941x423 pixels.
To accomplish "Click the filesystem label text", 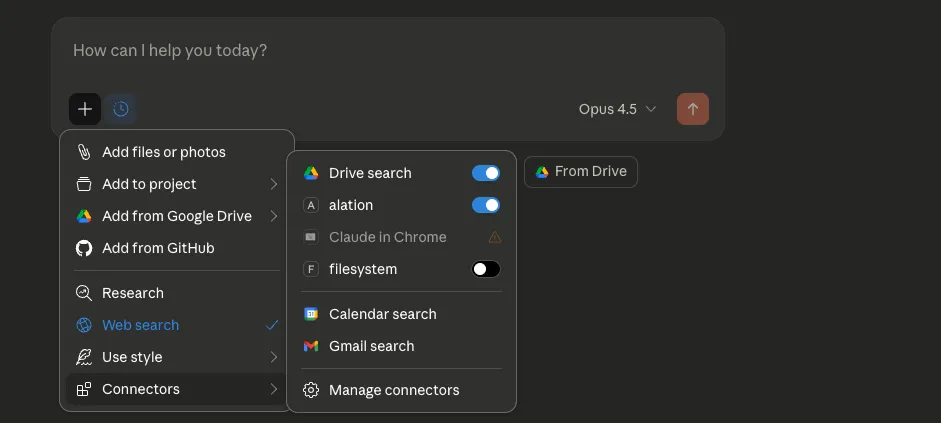I will click(363, 269).
